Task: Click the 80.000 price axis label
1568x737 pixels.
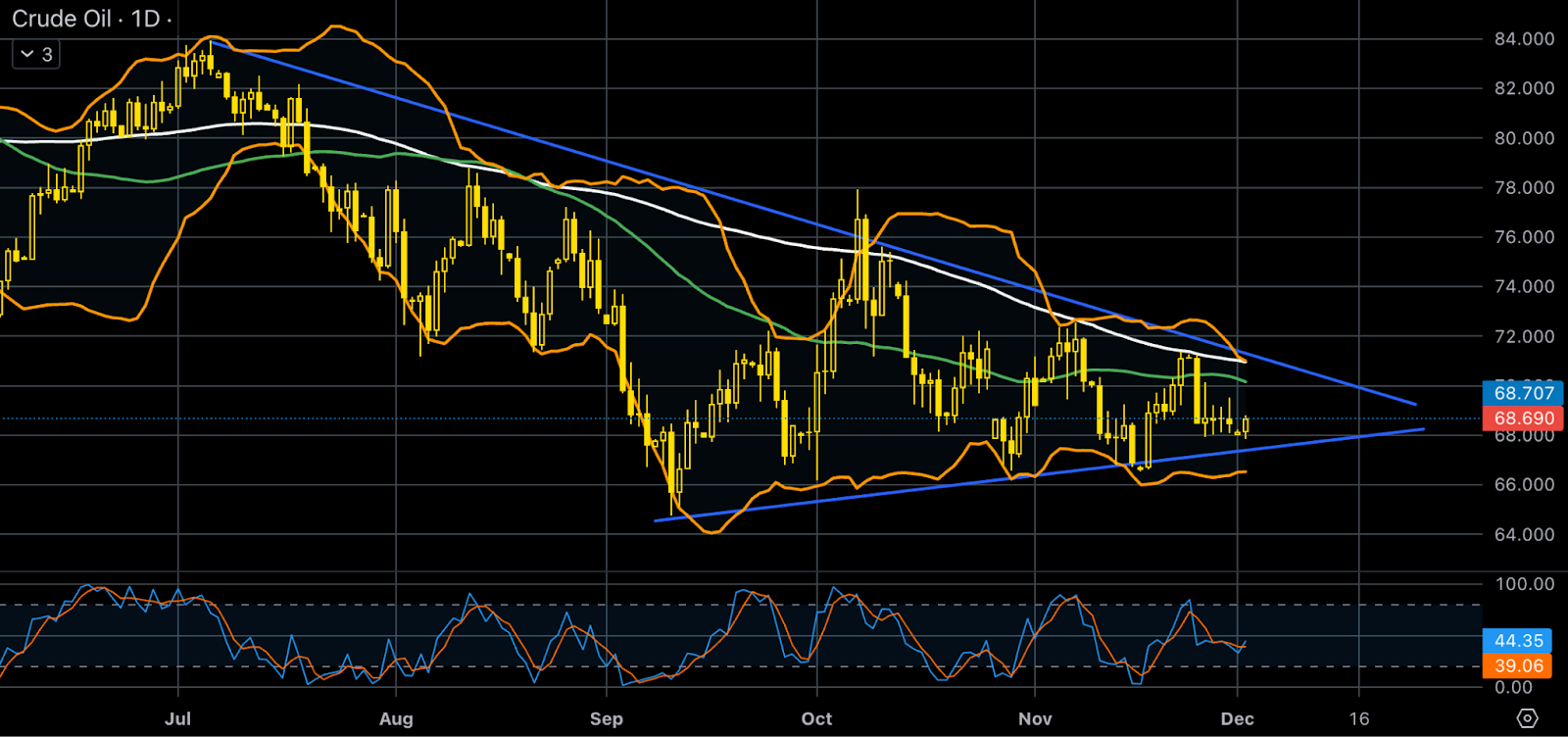Action: [x=1524, y=138]
